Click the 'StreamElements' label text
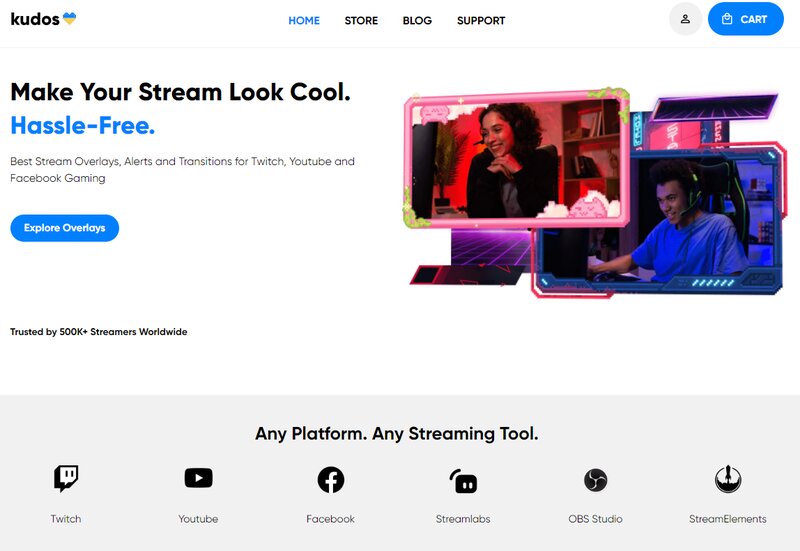This screenshot has height=551, width=800. pos(728,519)
